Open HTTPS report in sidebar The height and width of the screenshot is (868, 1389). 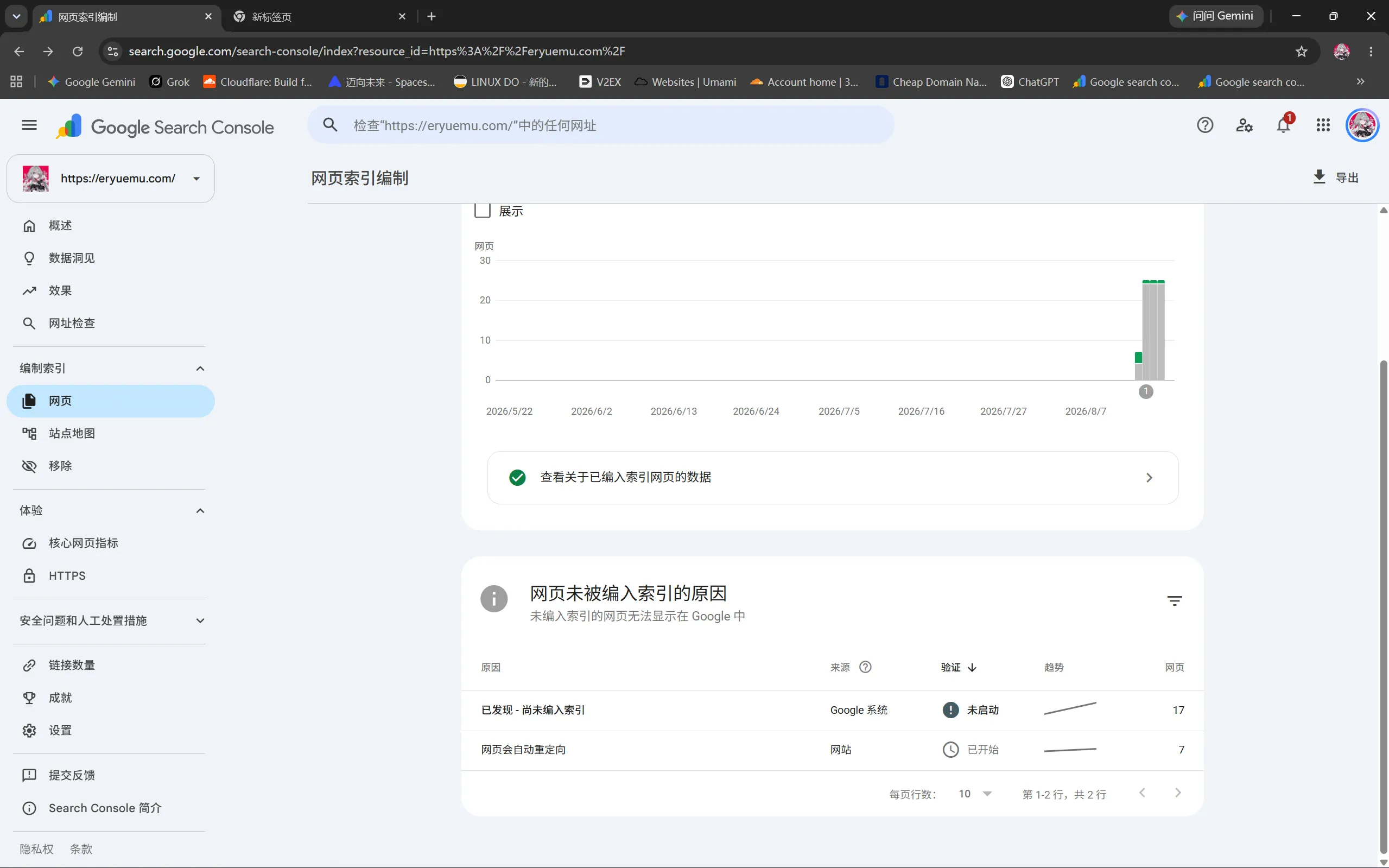point(111,576)
